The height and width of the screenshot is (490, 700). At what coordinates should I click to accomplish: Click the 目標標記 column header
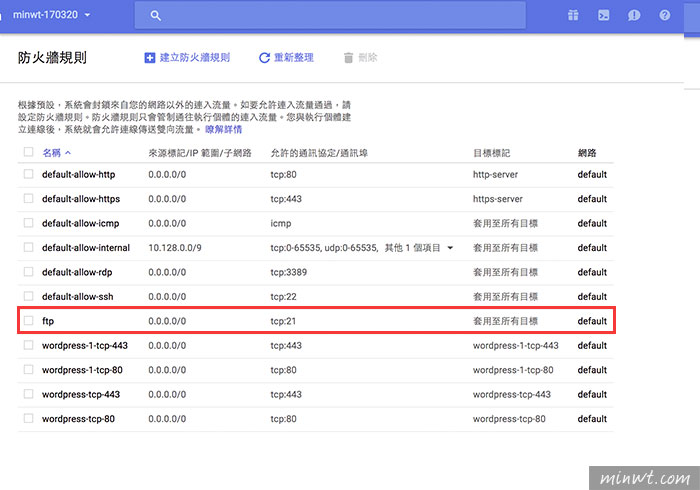491,153
